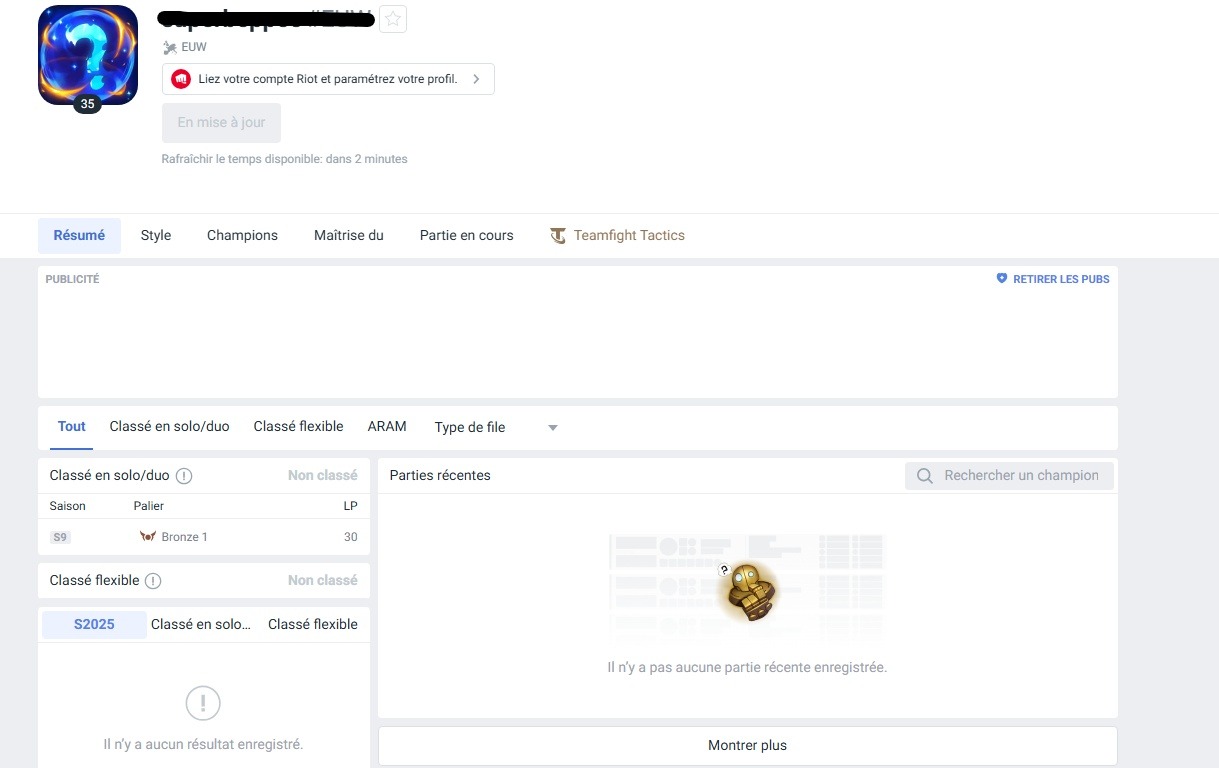Image resolution: width=1219 pixels, height=768 pixels.
Task: Open the Maîtrise du tab
Action: 349,236
